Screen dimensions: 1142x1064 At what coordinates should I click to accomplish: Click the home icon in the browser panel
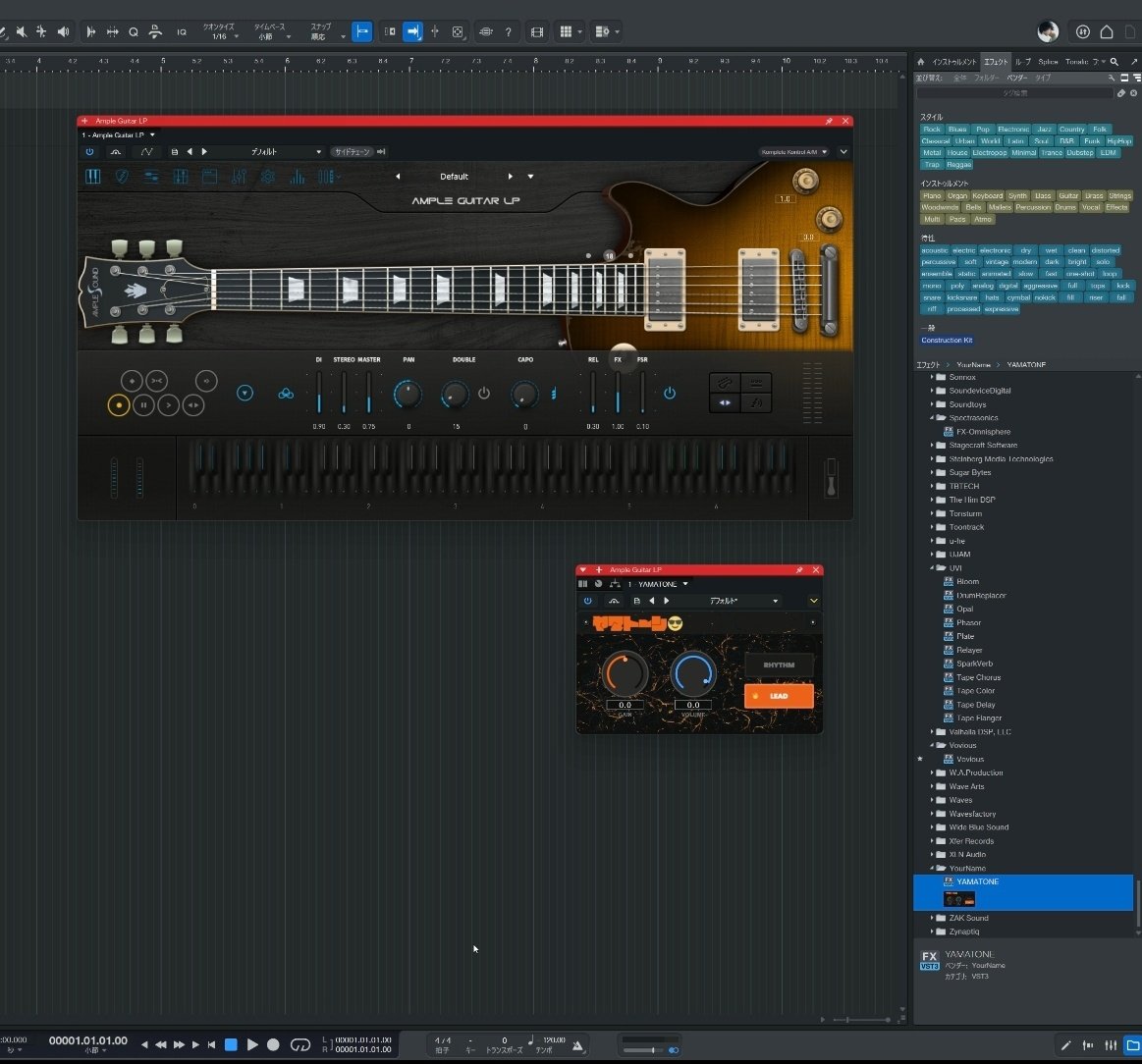tap(921, 62)
